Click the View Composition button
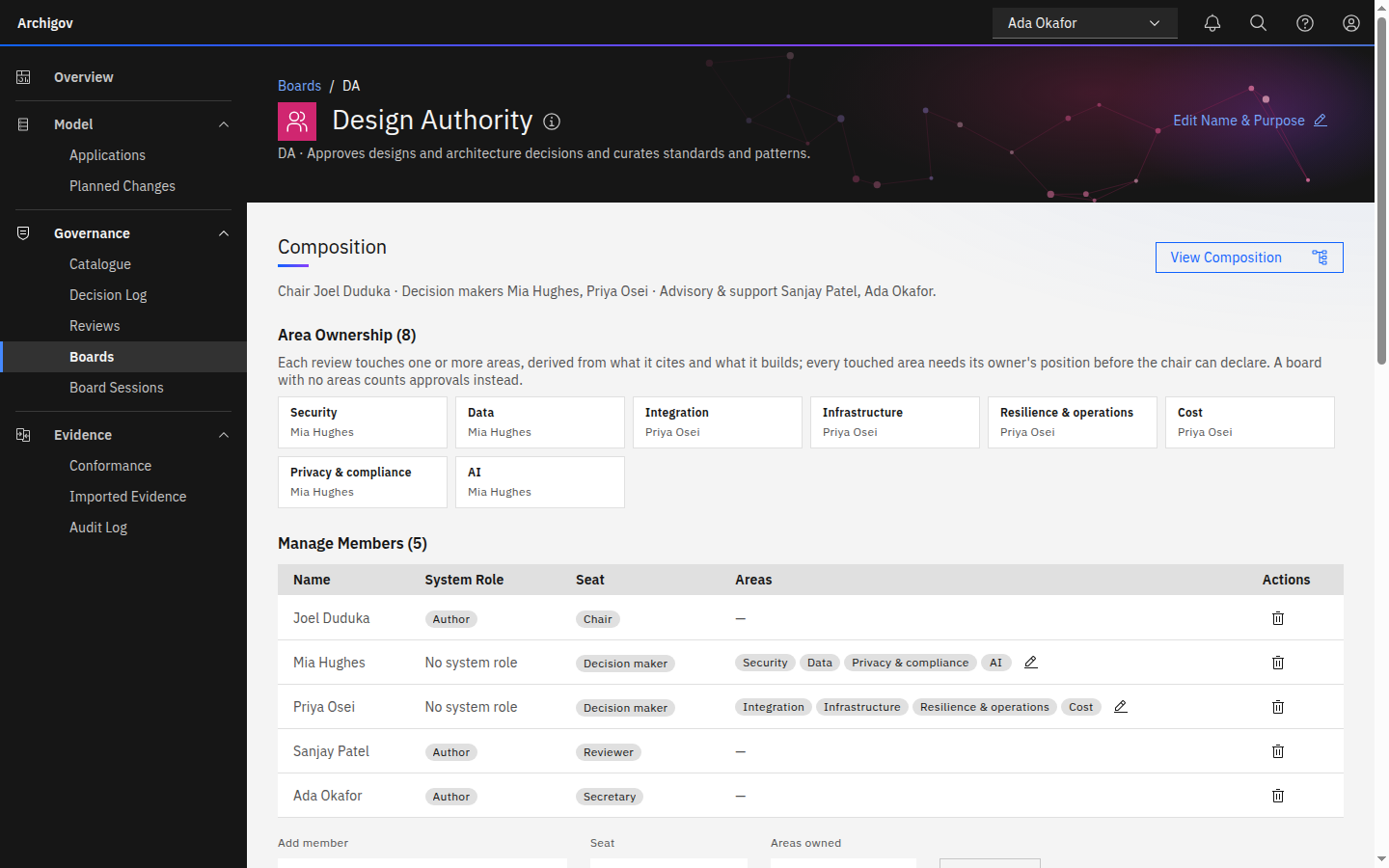The image size is (1389, 868). tap(1249, 258)
